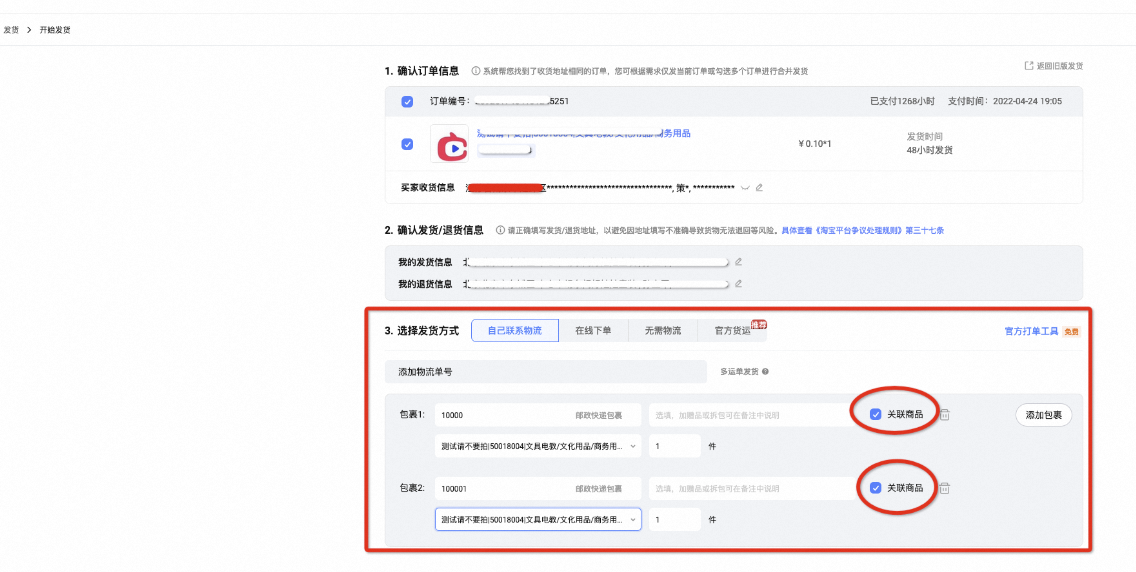The width and height of the screenshot is (1136, 572).
Task: Click edit pencil next to buyer shipping info
Action: coord(759,188)
